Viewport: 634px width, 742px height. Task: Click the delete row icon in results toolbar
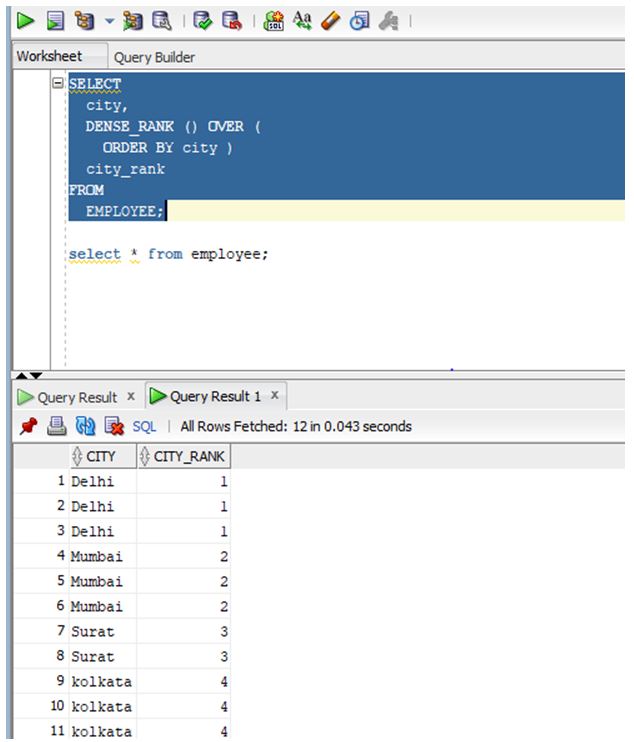(x=114, y=426)
